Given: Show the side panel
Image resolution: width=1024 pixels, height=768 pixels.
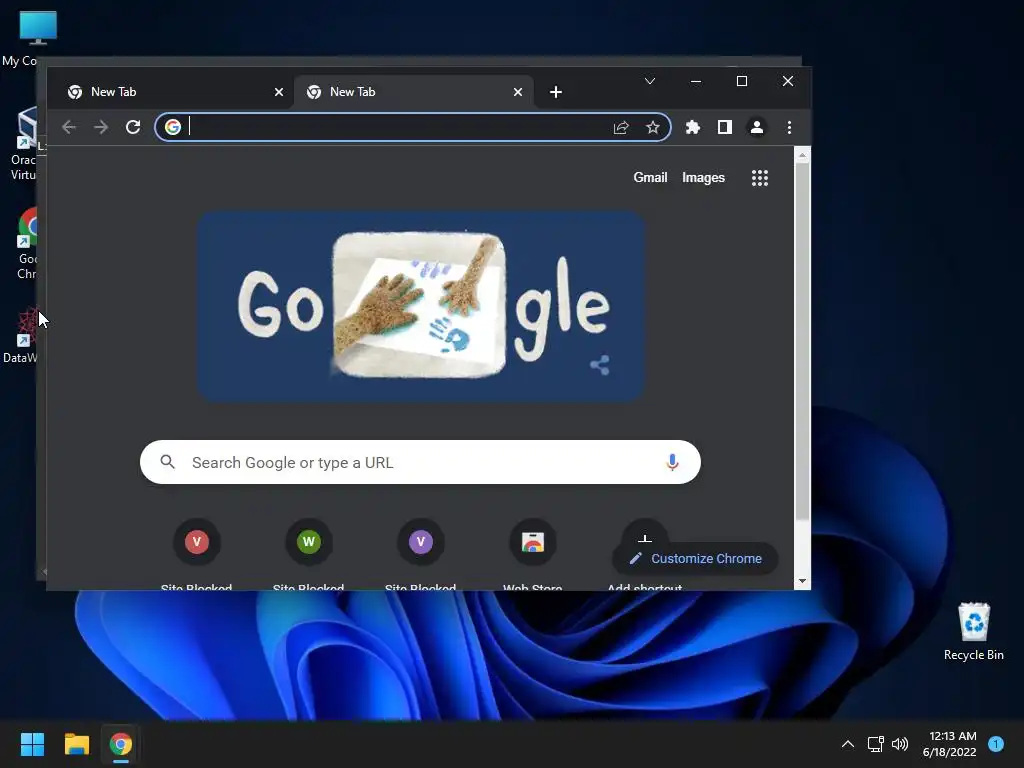Looking at the screenshot, I should point(725,127).
